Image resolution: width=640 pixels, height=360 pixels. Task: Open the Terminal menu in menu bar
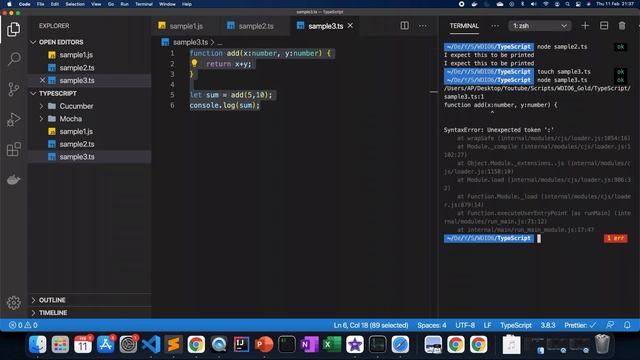144,4
